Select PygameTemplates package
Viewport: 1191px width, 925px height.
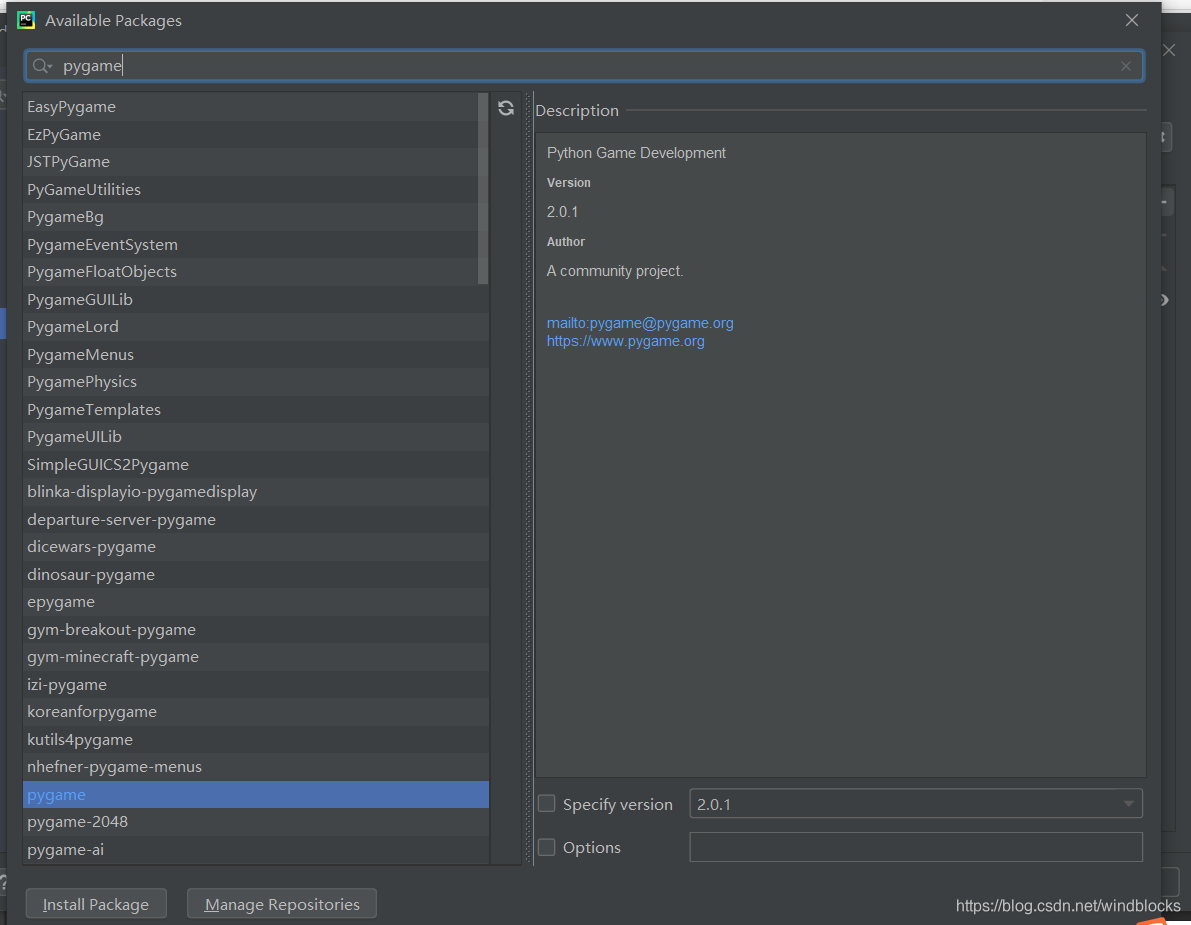256,409
